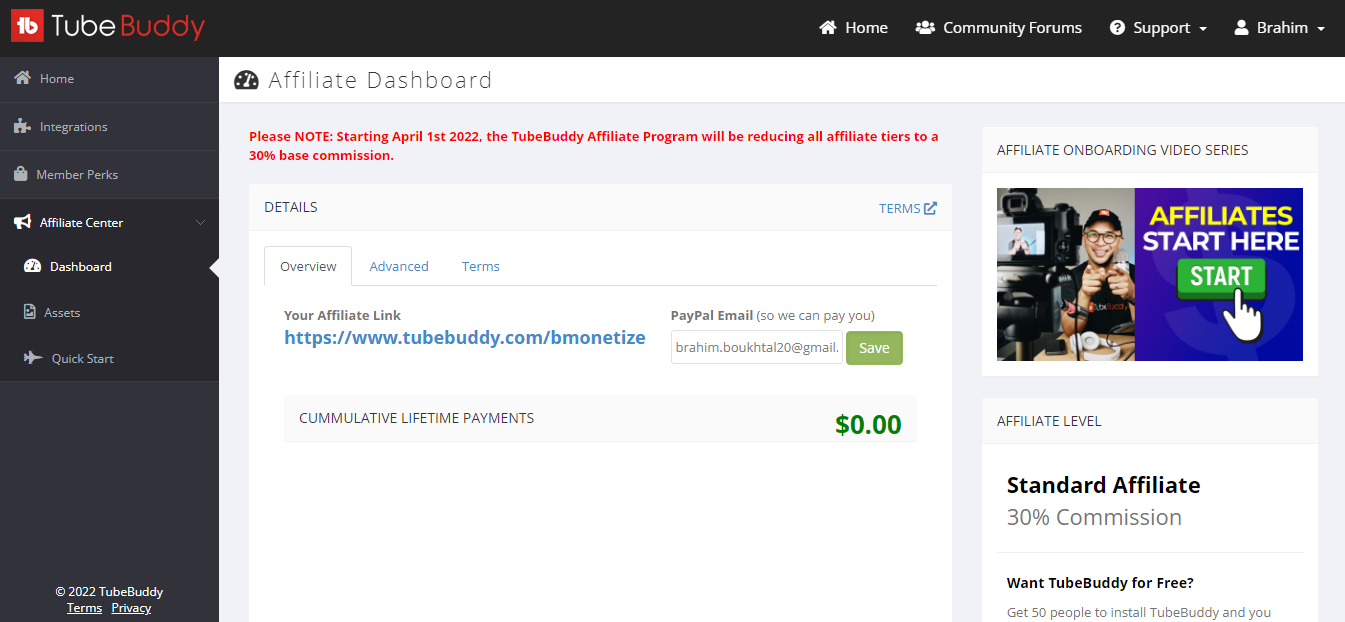This screenshot has height=622, width=1345.
Task: Click the $0.00 lifetime payments value
Action: point(868,424)
